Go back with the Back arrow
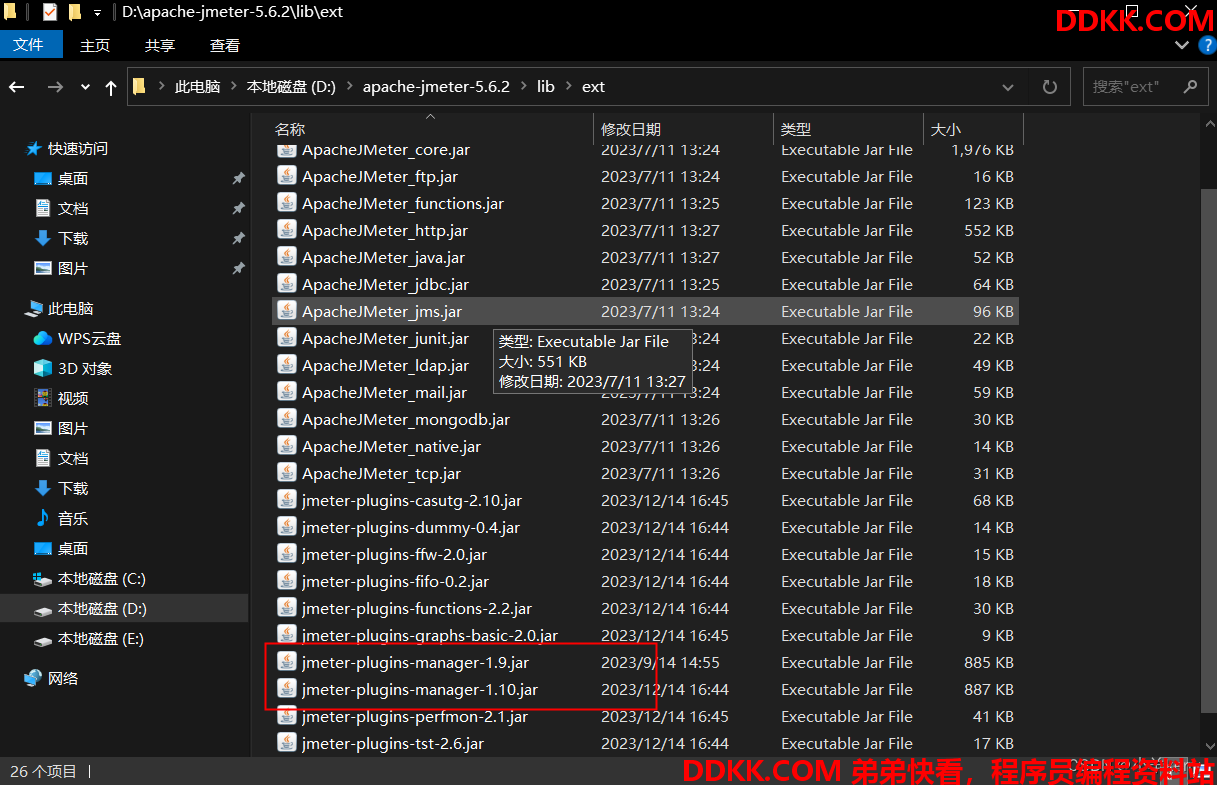Viewport: 1217px width, 785px height. click(x=17, y=87)
